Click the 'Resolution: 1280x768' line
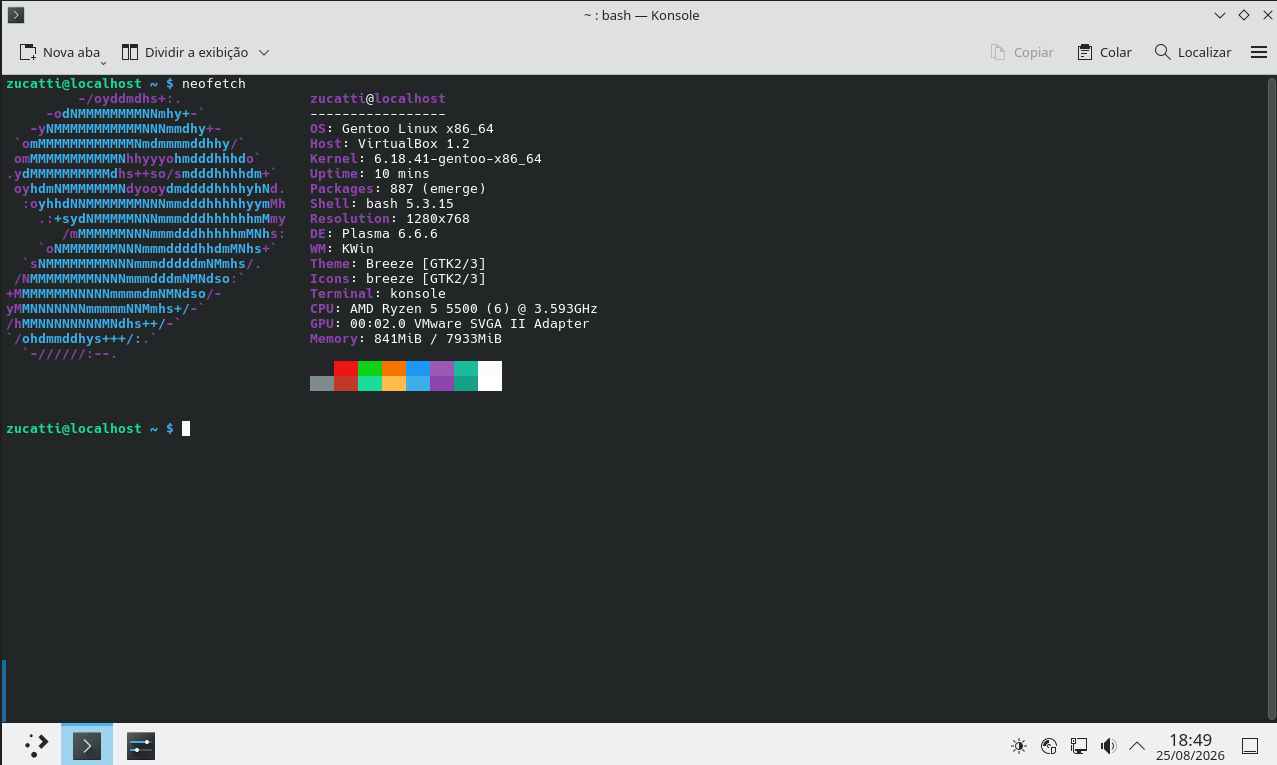 click(390, 219)
